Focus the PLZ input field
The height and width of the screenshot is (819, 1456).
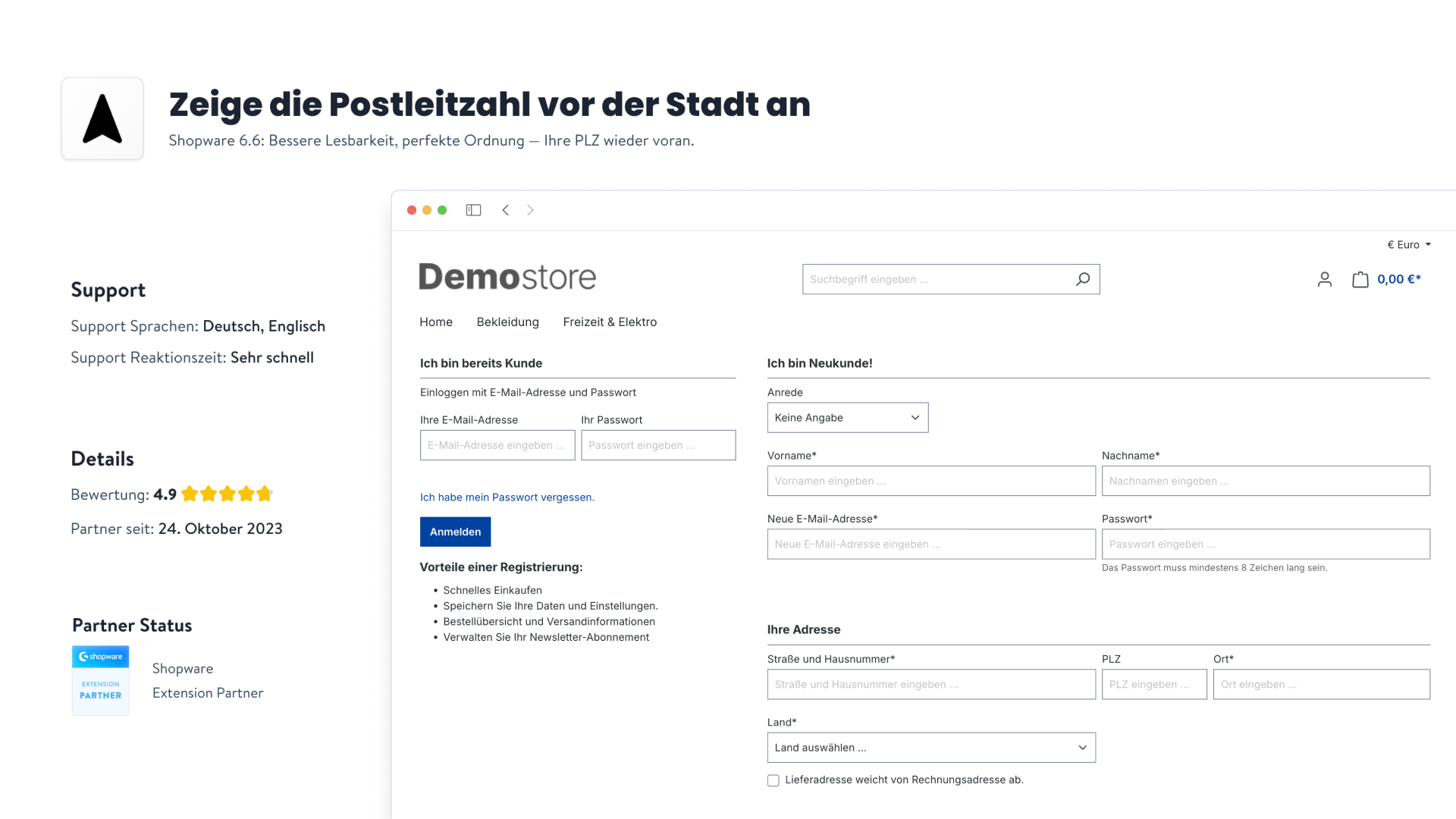(x=1154, y=684)
